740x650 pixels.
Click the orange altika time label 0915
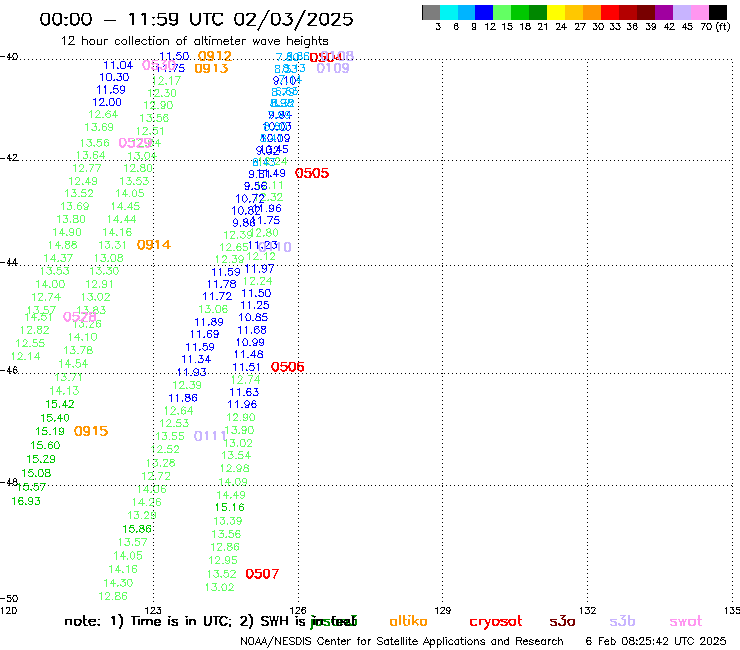[x=91, y=431]
